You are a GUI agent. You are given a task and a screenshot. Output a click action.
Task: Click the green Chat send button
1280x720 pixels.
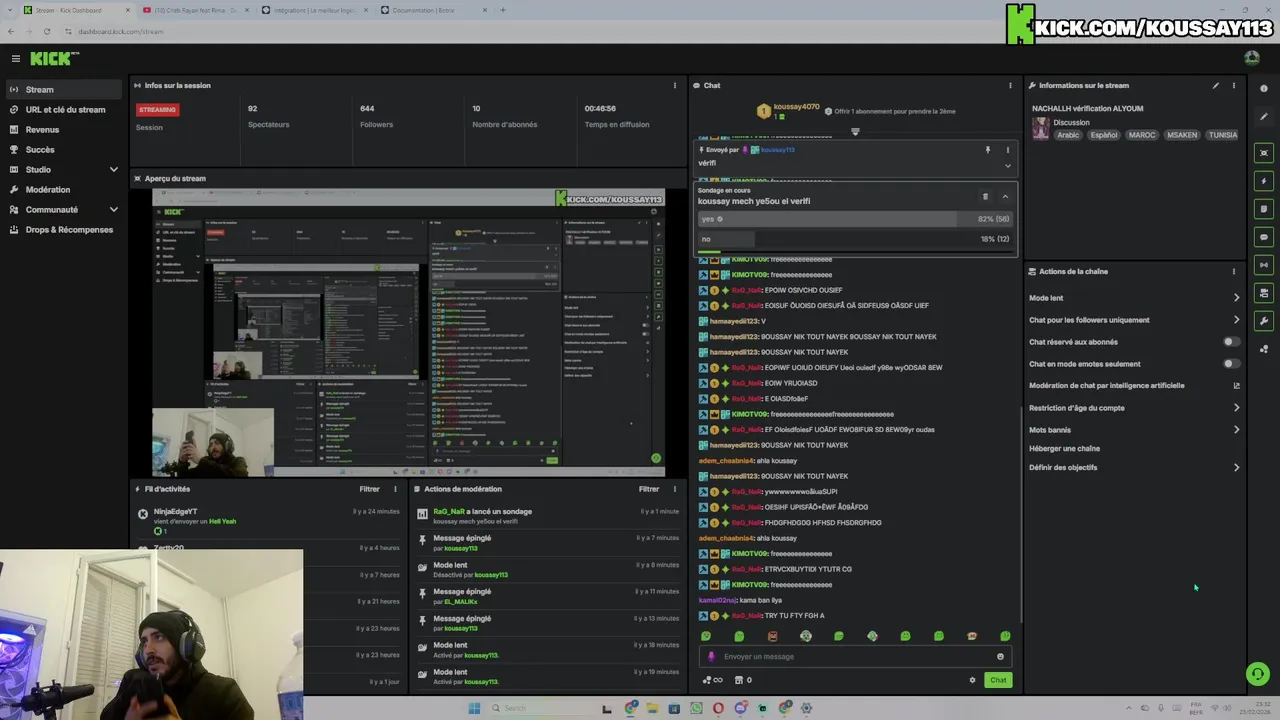click(x=998, y=680)
